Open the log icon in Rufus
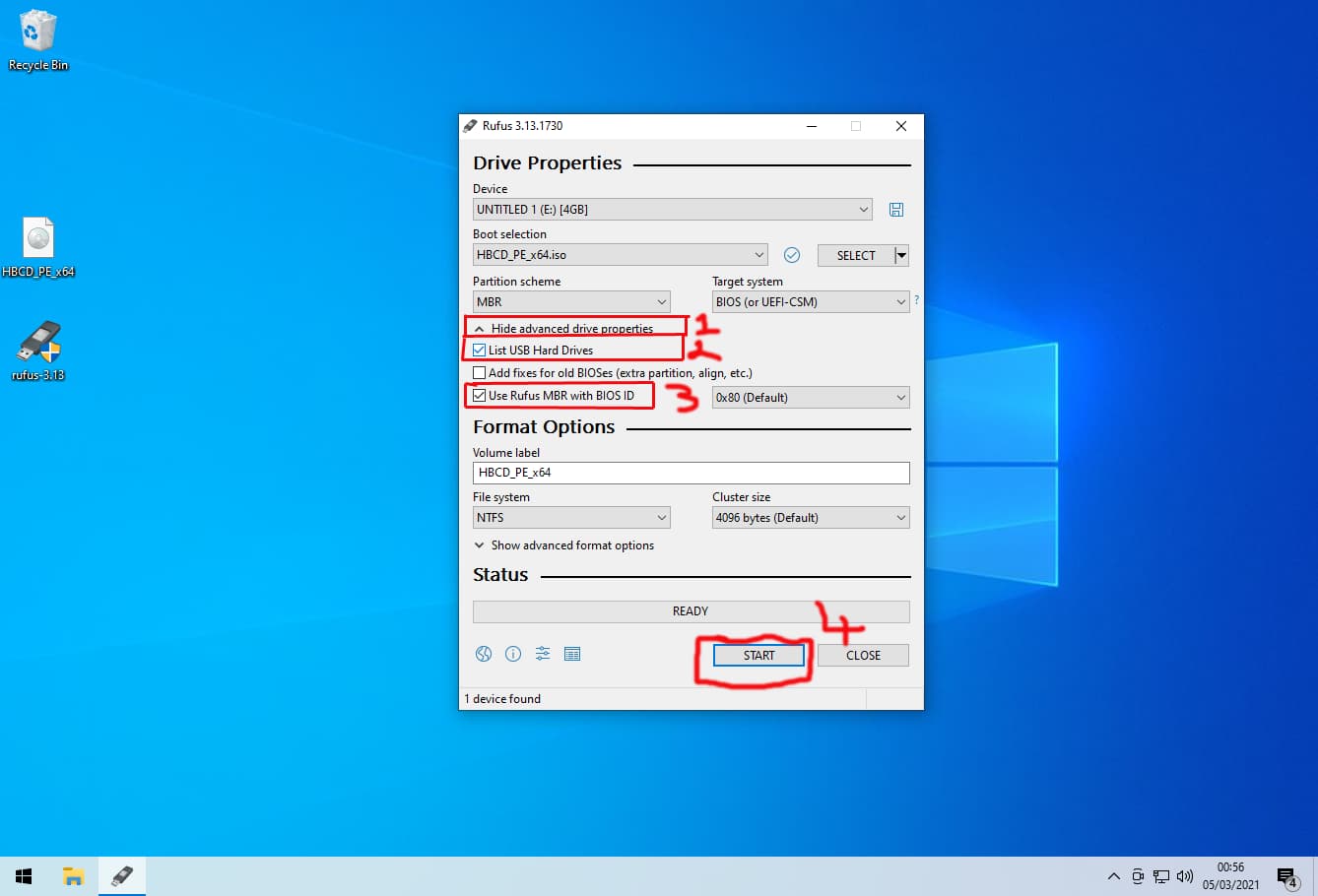Viewport: 1318px width, 896px height. 572,654
